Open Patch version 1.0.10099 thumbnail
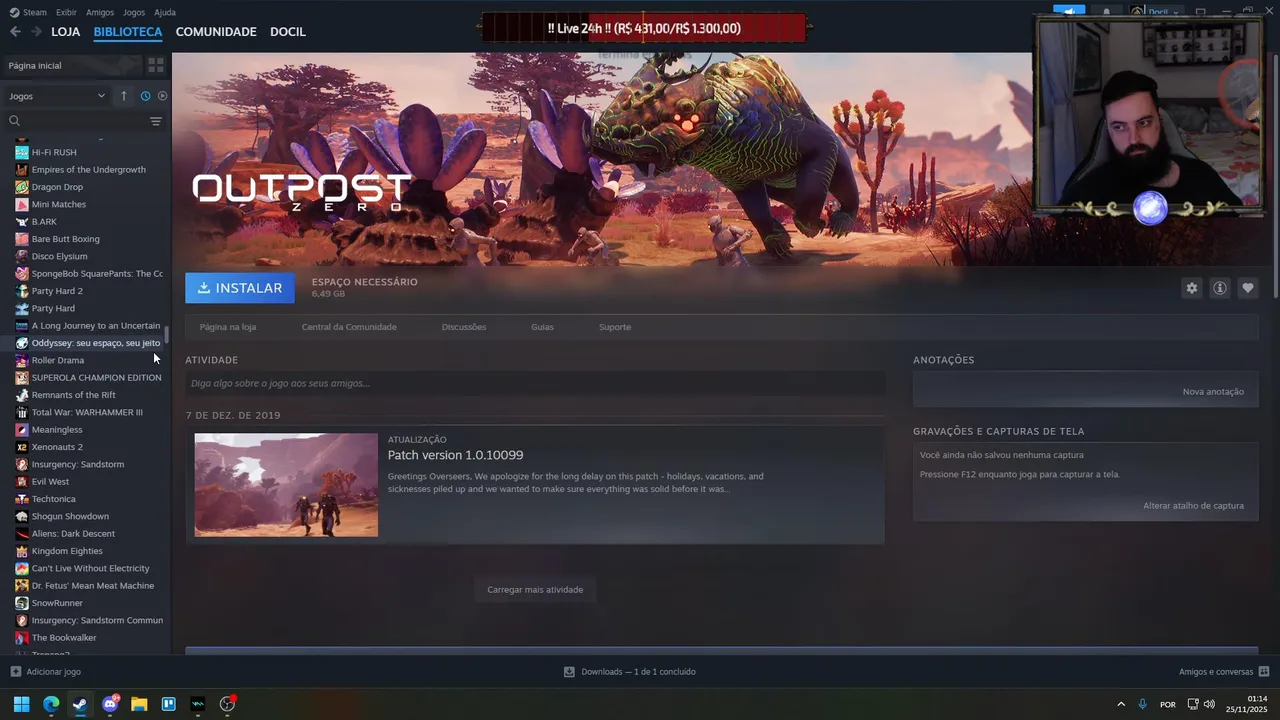1280x720 pixels. point(286,485)
